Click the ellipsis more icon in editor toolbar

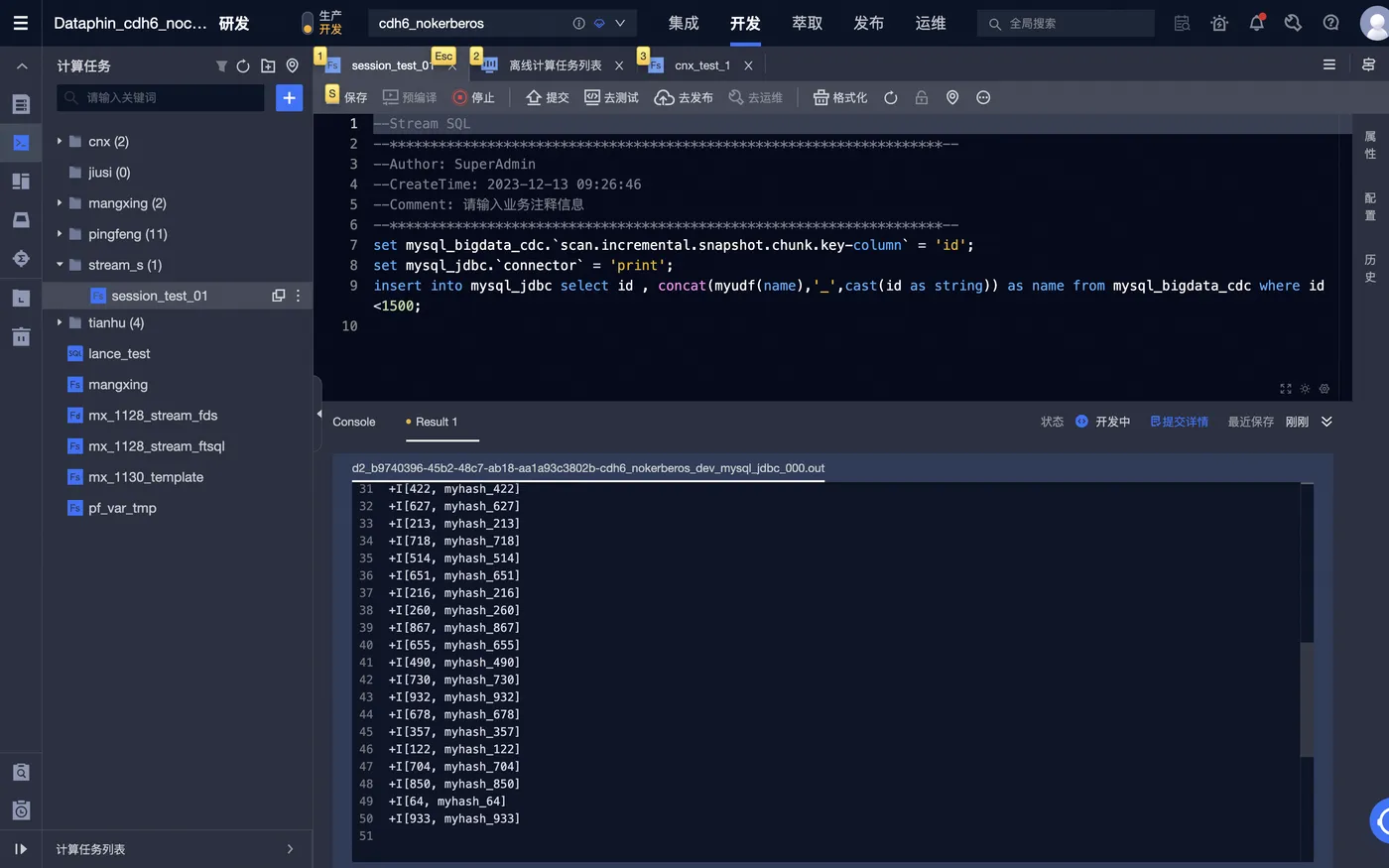tap(983, 97)
